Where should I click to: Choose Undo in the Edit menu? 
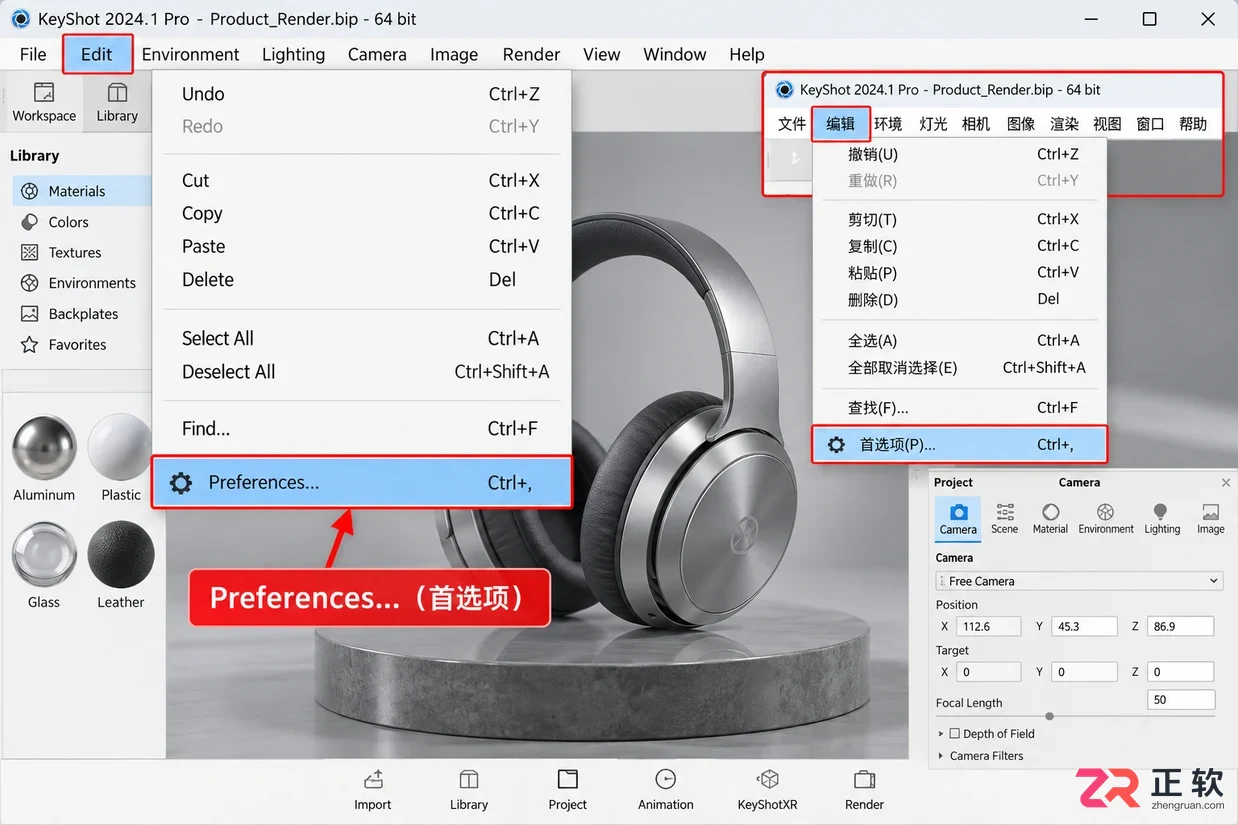(x=362, y=94)
